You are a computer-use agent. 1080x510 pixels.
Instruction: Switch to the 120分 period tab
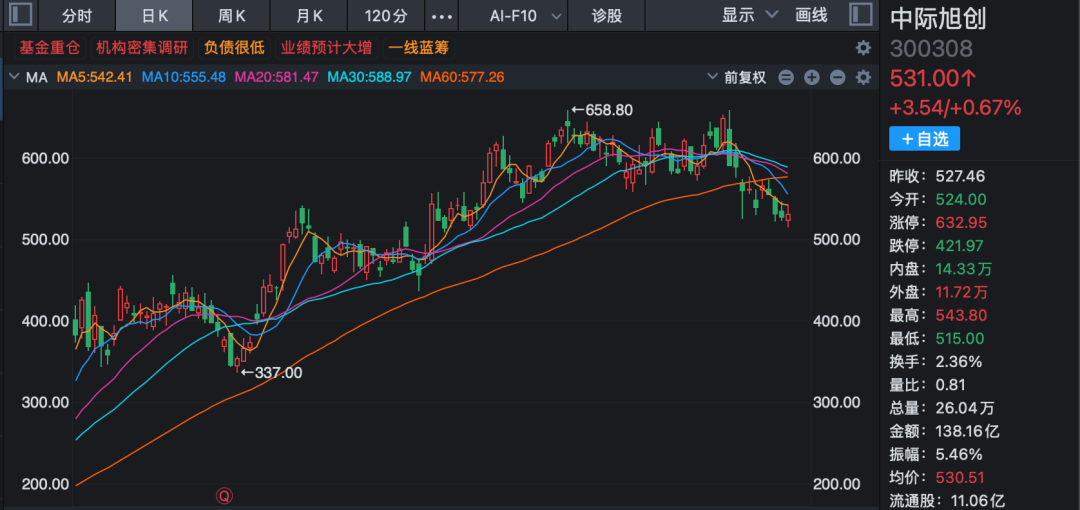coord(386,15)
